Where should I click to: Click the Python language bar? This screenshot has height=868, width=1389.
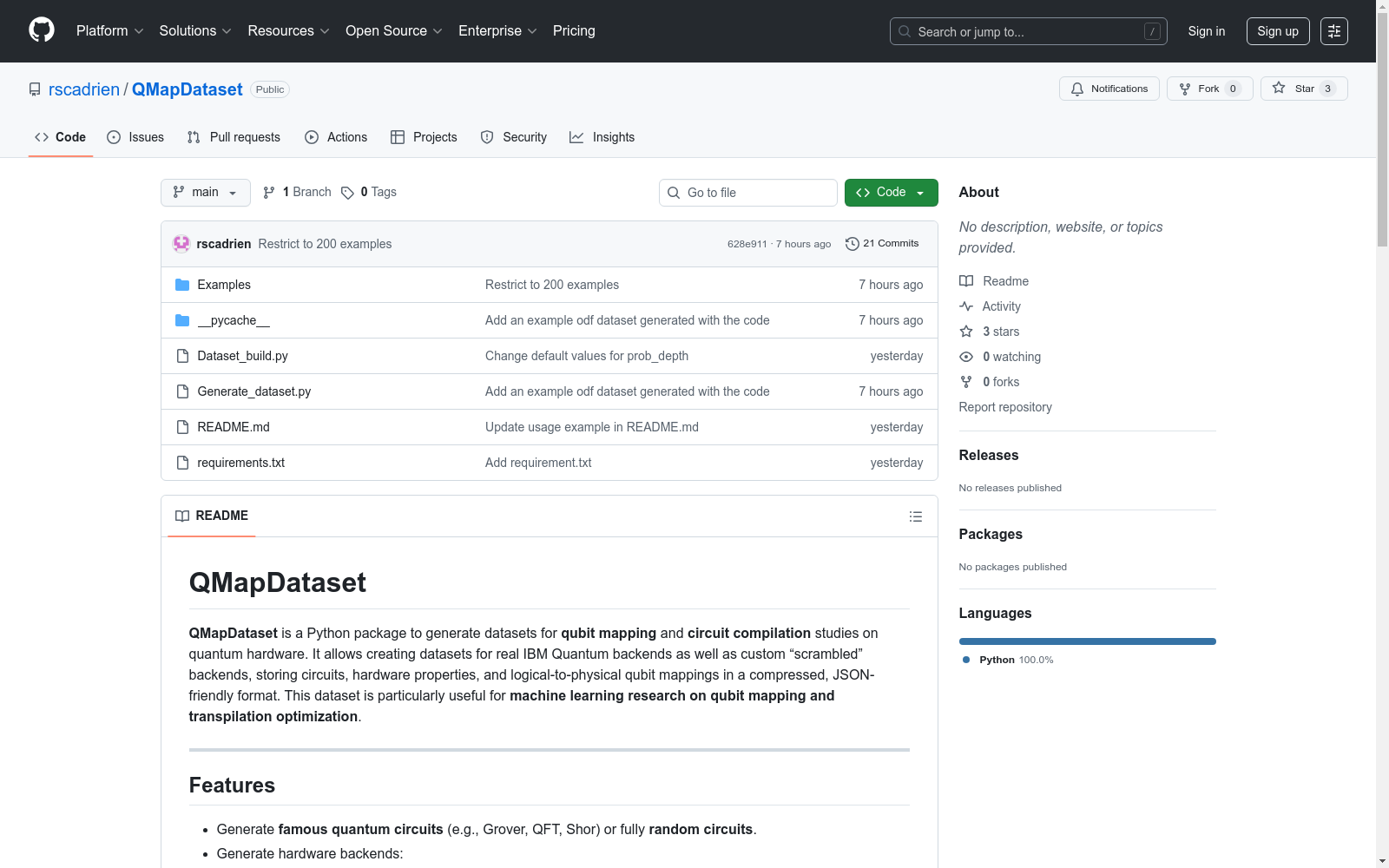tap(1088, 641)
